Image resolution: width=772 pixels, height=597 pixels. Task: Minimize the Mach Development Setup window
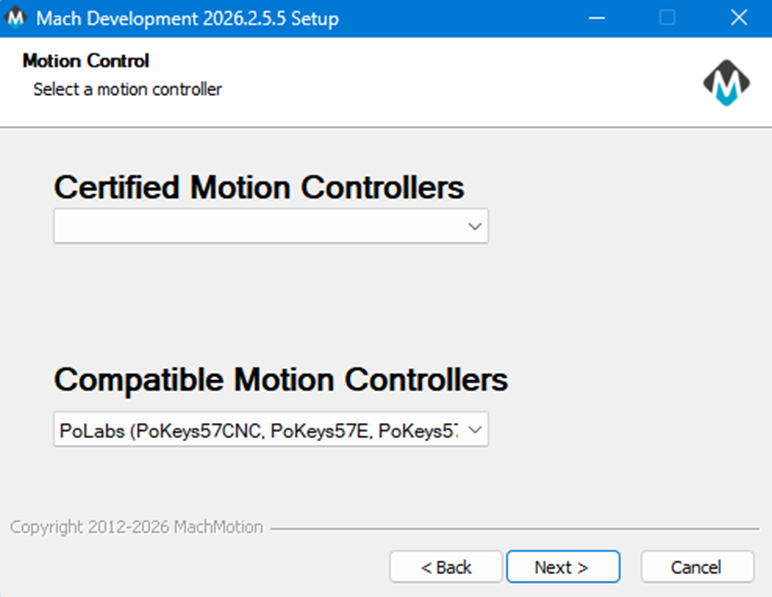point(595,18)
